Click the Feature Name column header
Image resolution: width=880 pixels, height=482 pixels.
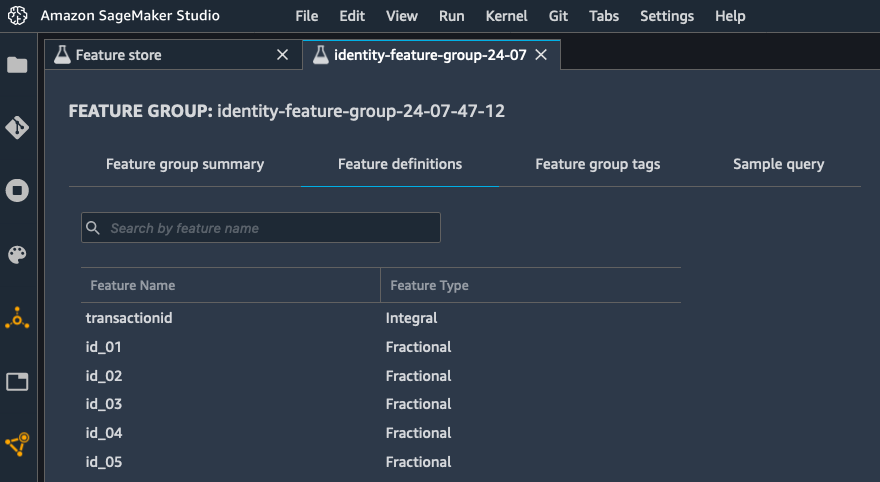click(132, 285)
